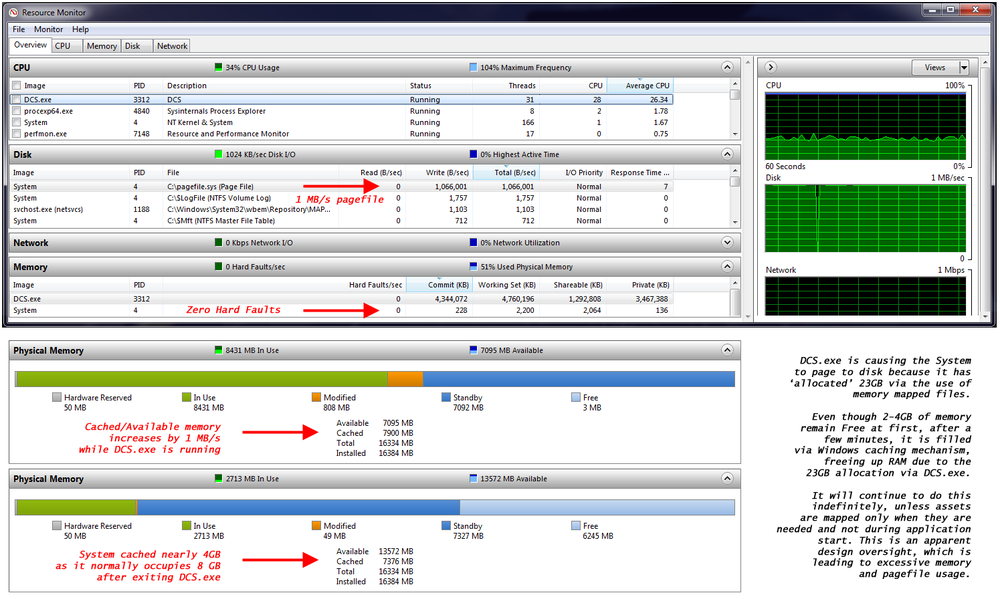Switch to the Network tab

[172, 46]
